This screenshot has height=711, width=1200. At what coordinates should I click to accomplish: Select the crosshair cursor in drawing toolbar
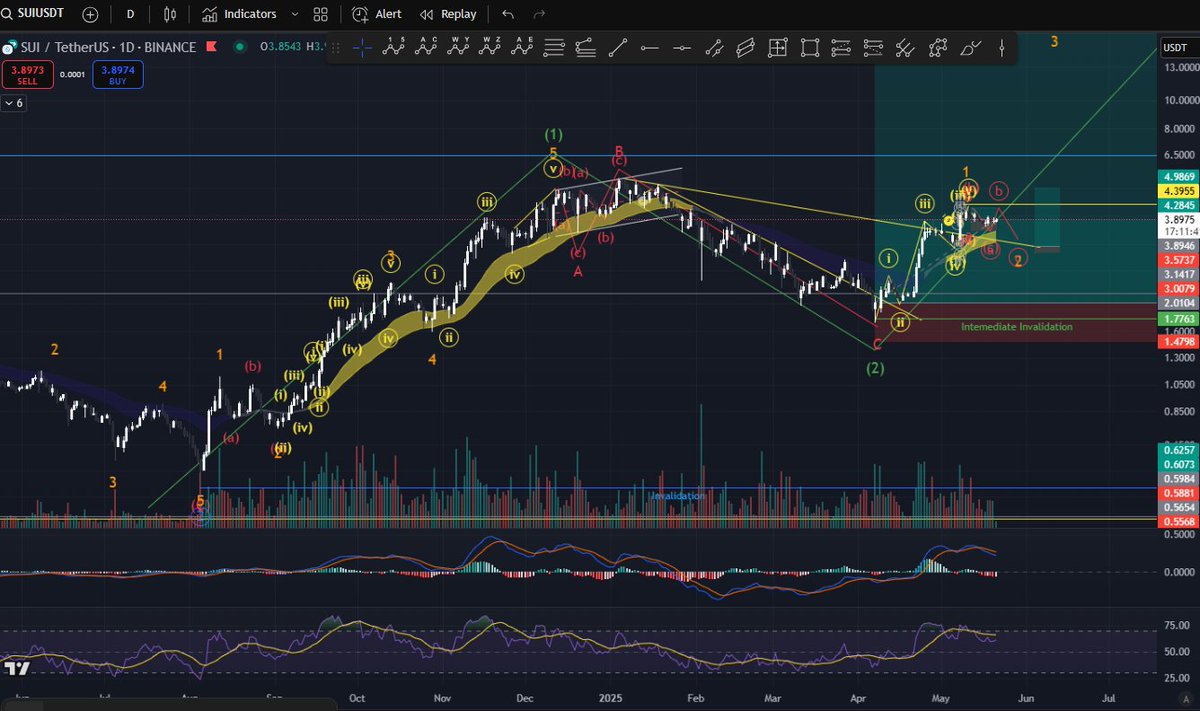(x=363, y=47)
